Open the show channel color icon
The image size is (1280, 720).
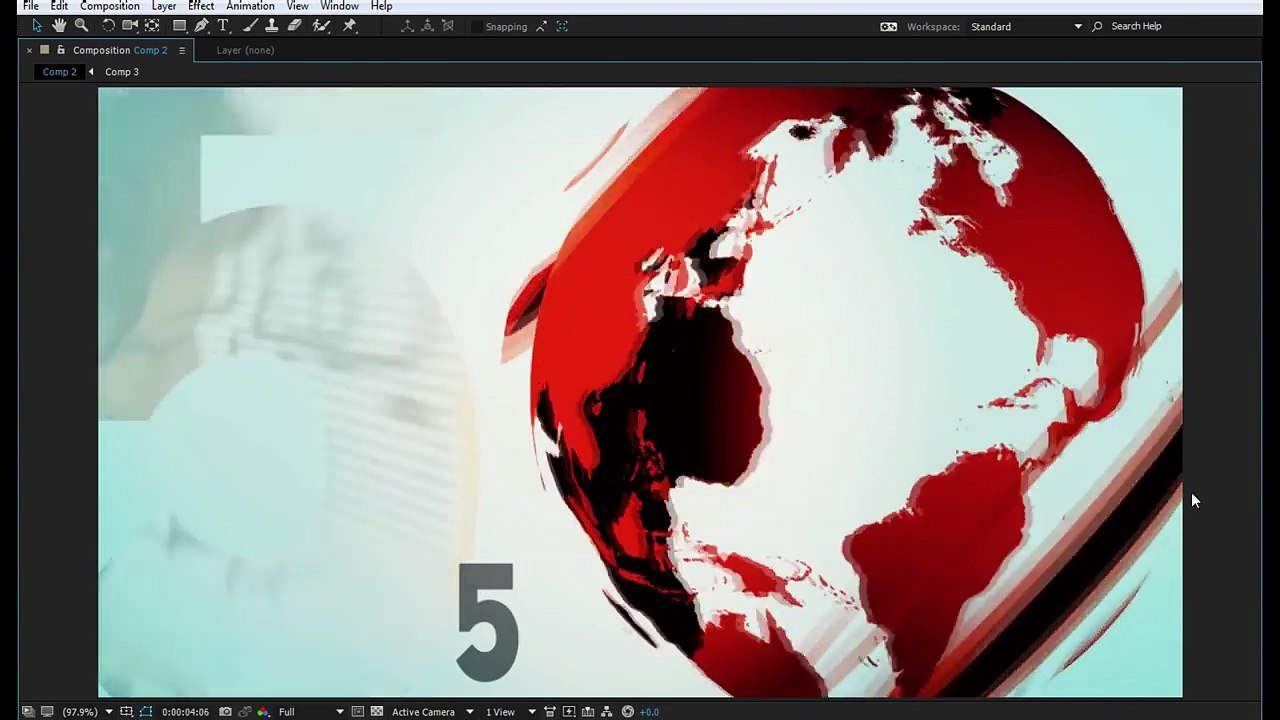[263, 712]
